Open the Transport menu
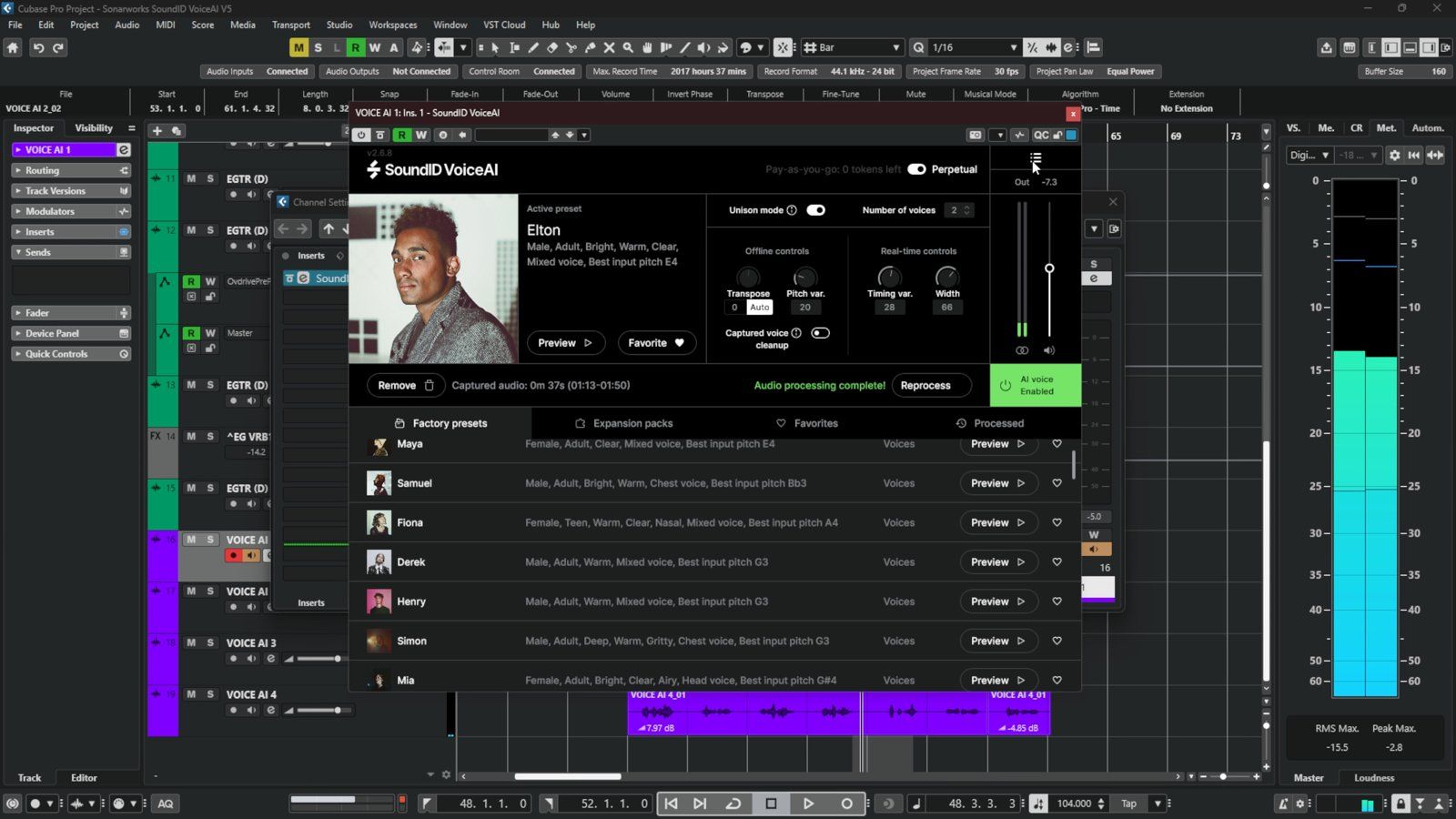 pos(291,25)
